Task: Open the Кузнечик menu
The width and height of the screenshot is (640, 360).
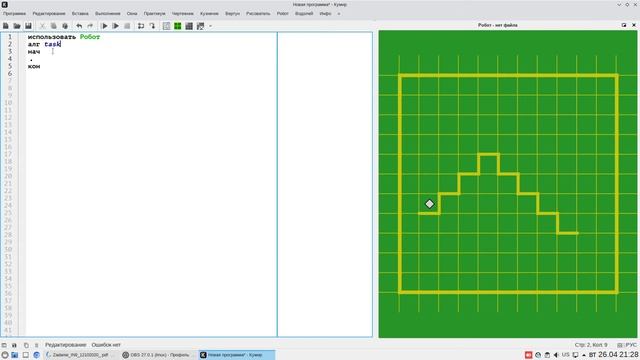Action: click(x=209, y=13)
